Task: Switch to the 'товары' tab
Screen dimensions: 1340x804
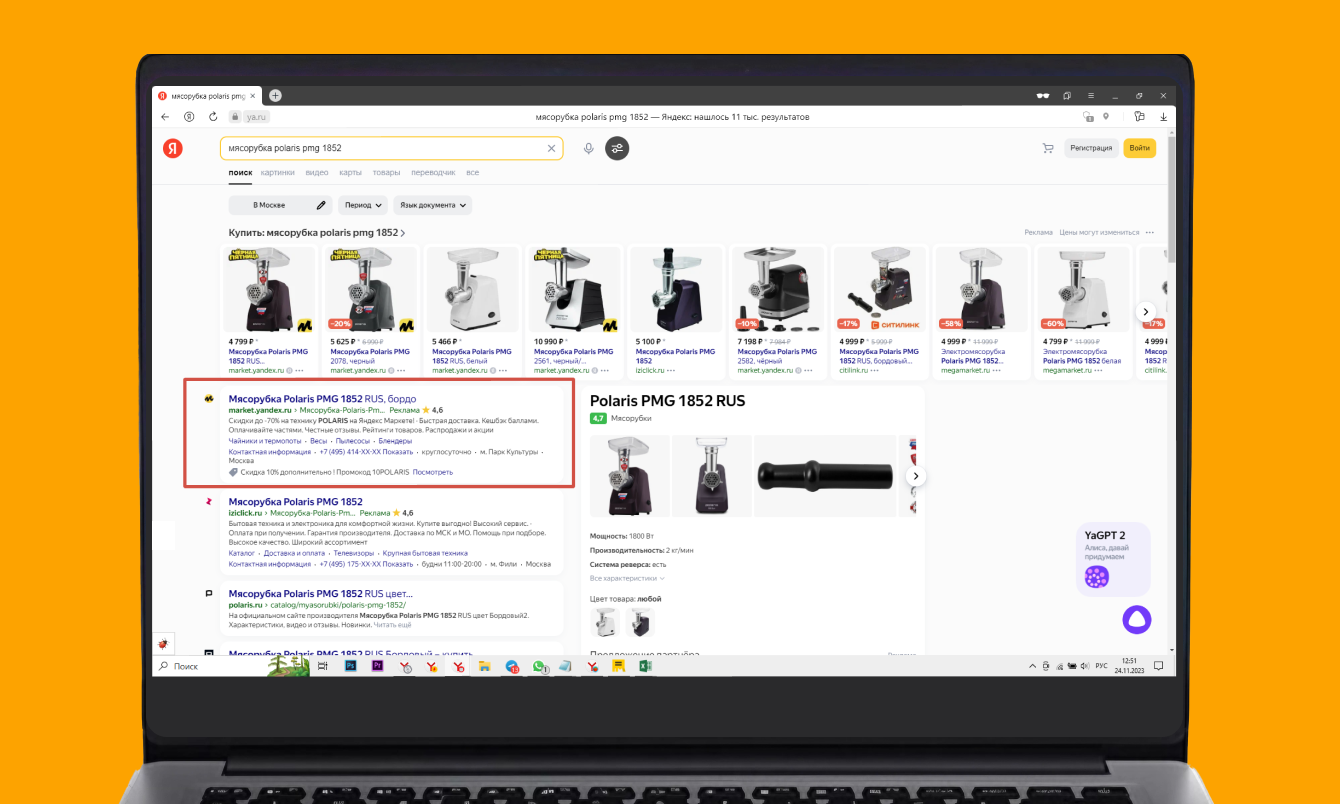Action: [386, 173]
